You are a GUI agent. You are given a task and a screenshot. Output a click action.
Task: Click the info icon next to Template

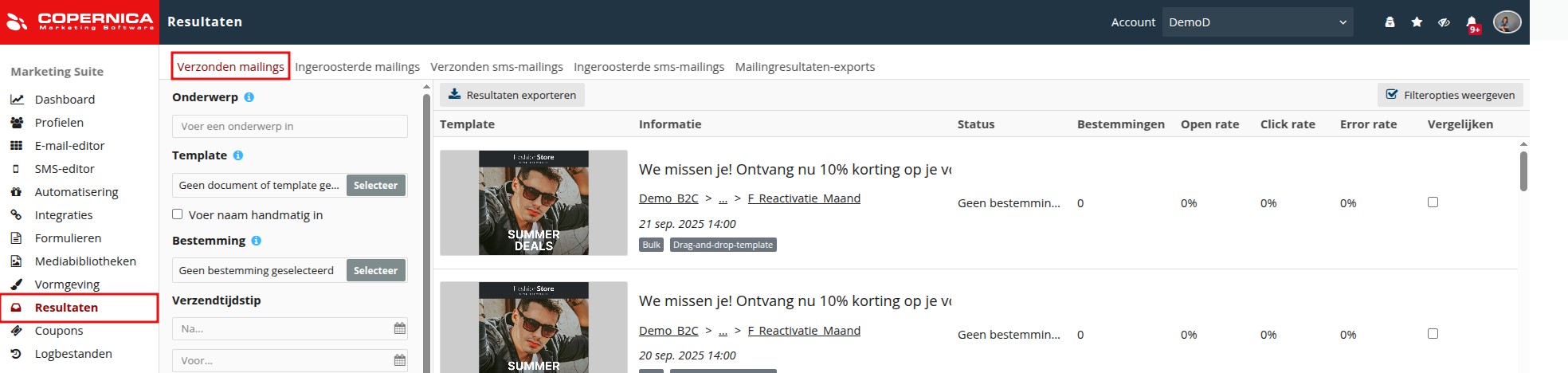tap(237, 155)
